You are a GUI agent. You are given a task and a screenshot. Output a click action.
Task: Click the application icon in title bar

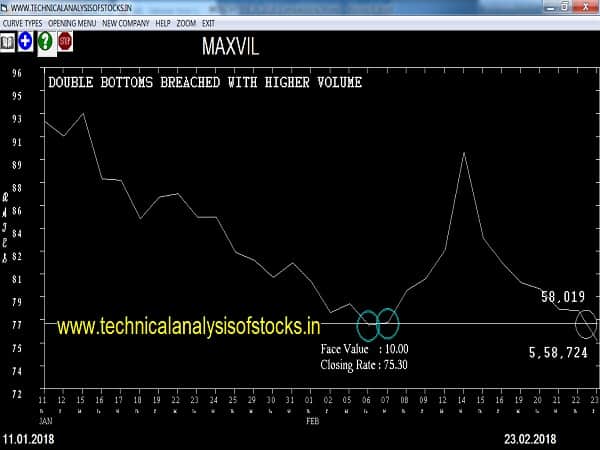[6, 7]
